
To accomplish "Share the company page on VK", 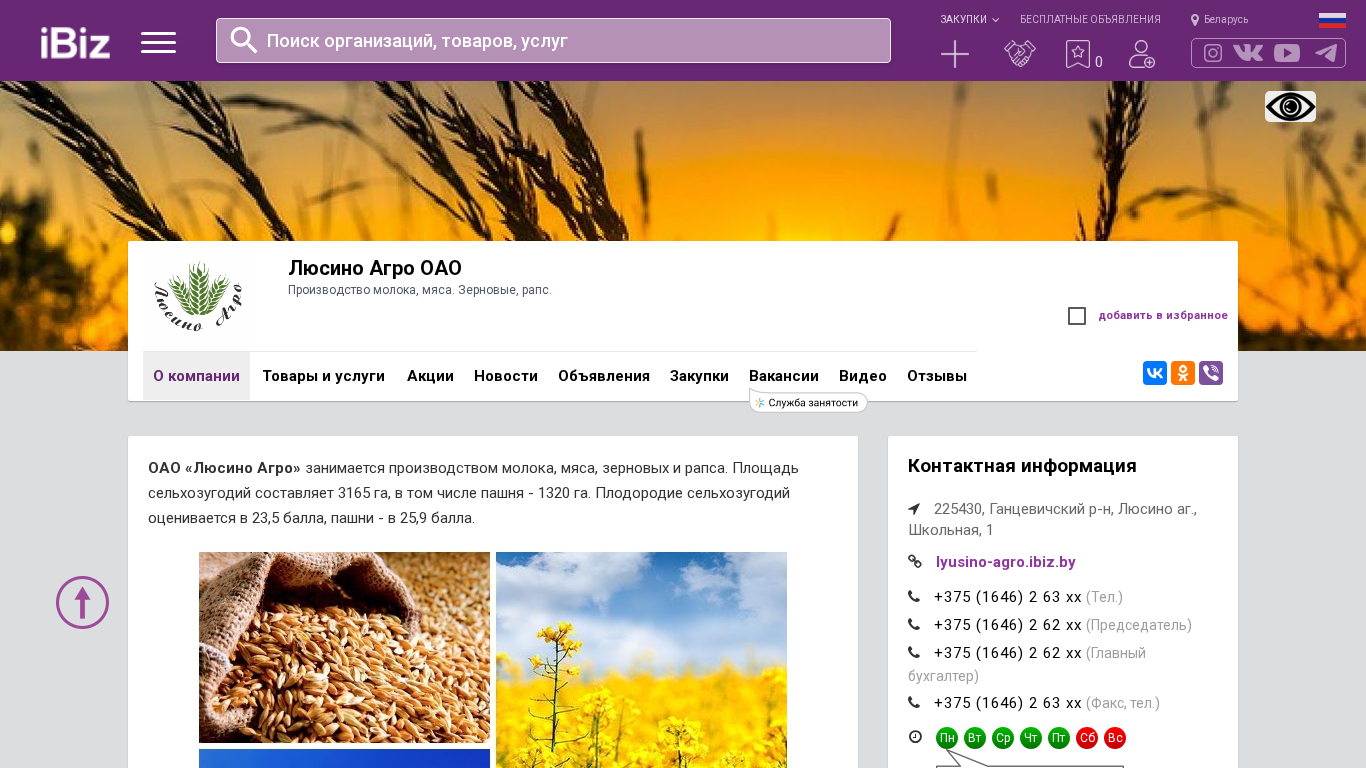I will pyautogui.click(x=1155, y=373).
